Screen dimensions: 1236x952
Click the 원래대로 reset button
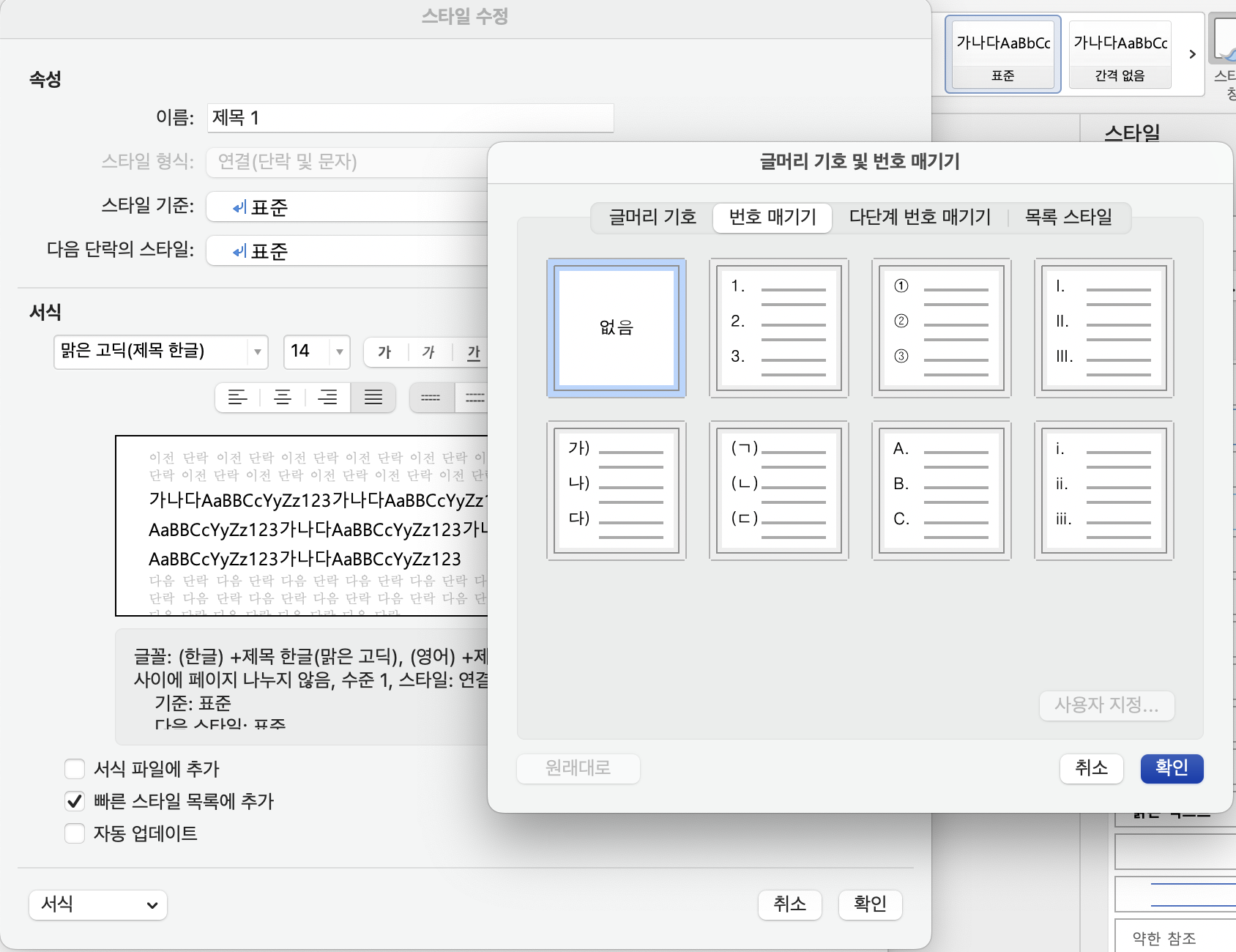(x=578, y=768)
